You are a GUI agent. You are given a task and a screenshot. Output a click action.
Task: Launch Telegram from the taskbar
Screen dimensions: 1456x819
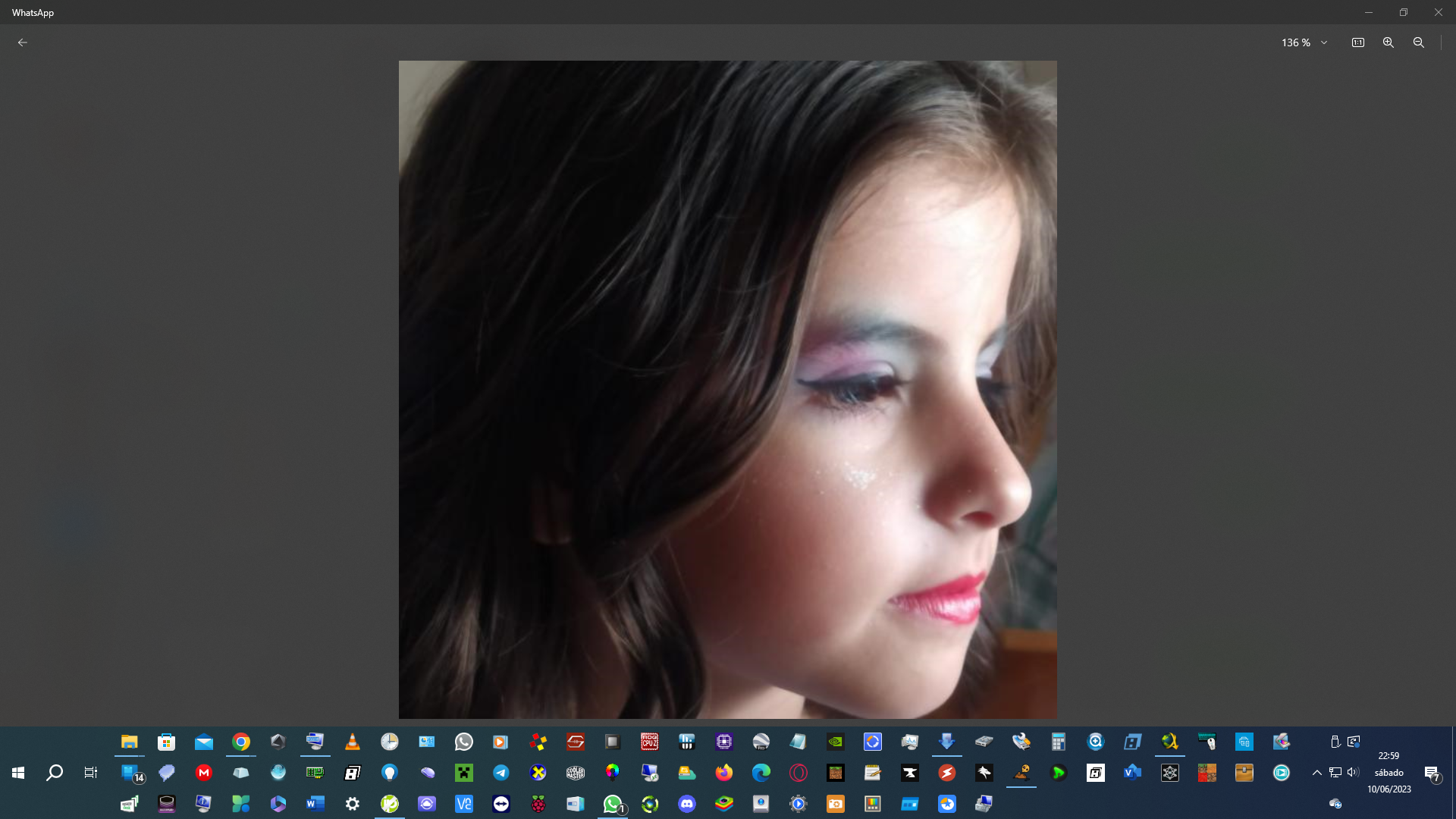tap(501, 773)
